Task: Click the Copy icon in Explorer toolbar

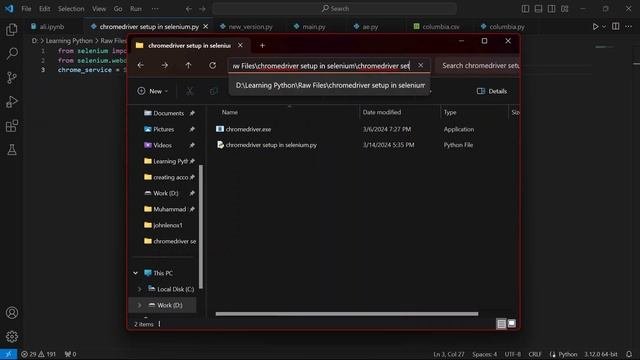Action: coord(213,91)
